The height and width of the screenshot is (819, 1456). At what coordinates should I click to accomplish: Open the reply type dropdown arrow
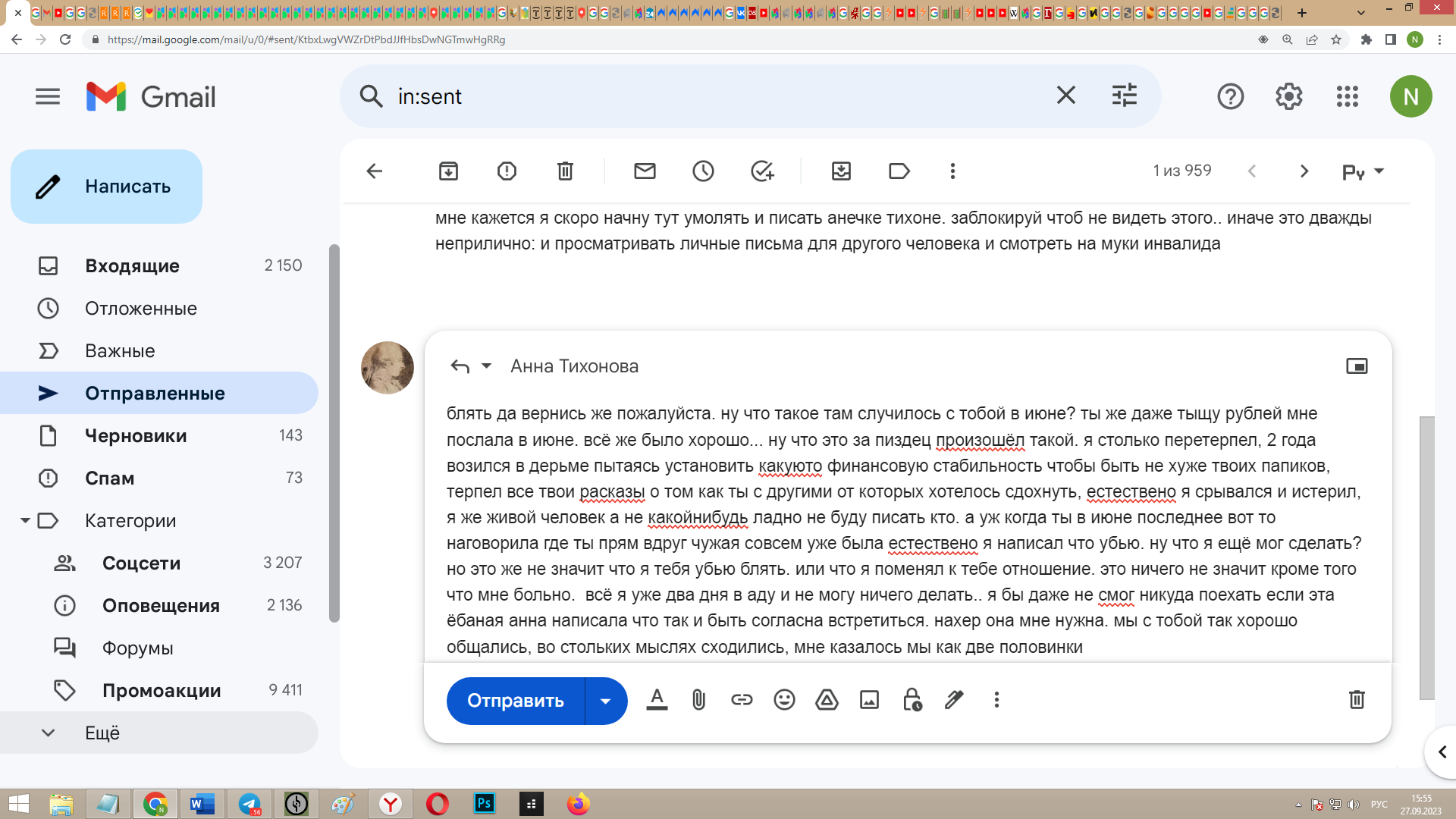point(487,366)
